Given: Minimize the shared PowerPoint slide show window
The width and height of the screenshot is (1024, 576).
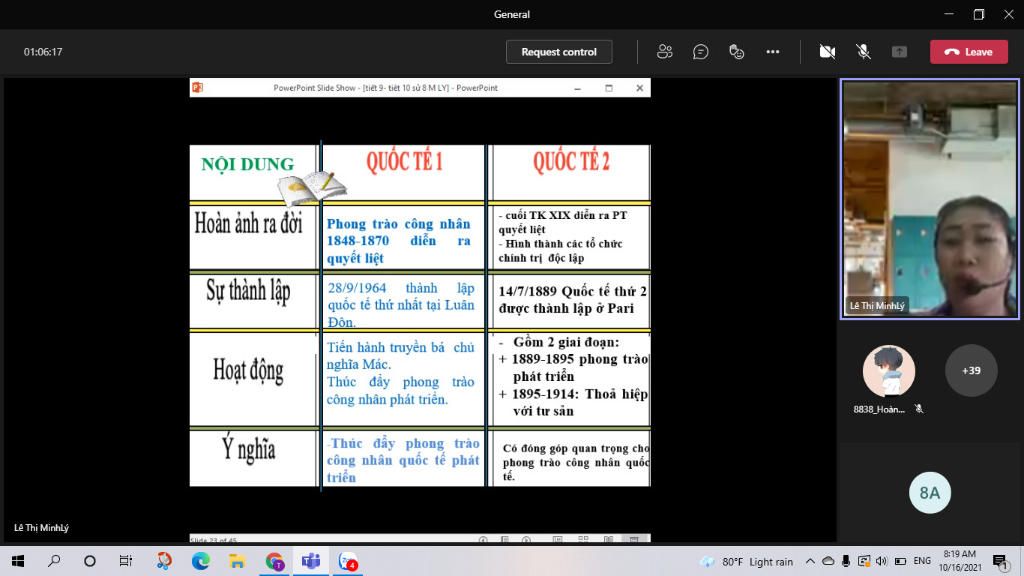Looking at the screenshot, I should (577, 88).
